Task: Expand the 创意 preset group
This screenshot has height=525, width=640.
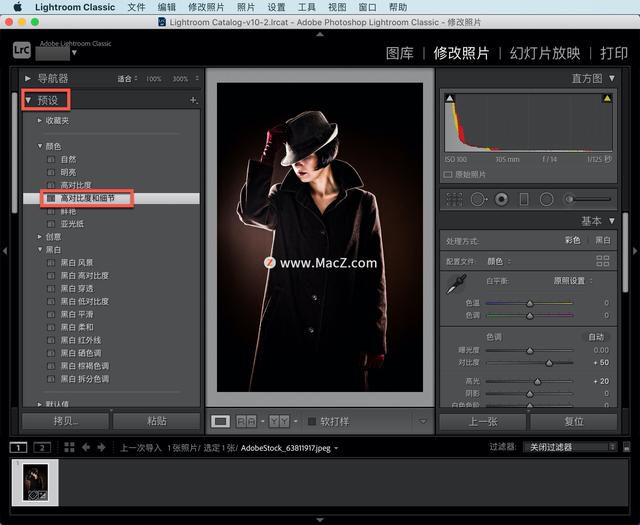Action: click(40, 236)
